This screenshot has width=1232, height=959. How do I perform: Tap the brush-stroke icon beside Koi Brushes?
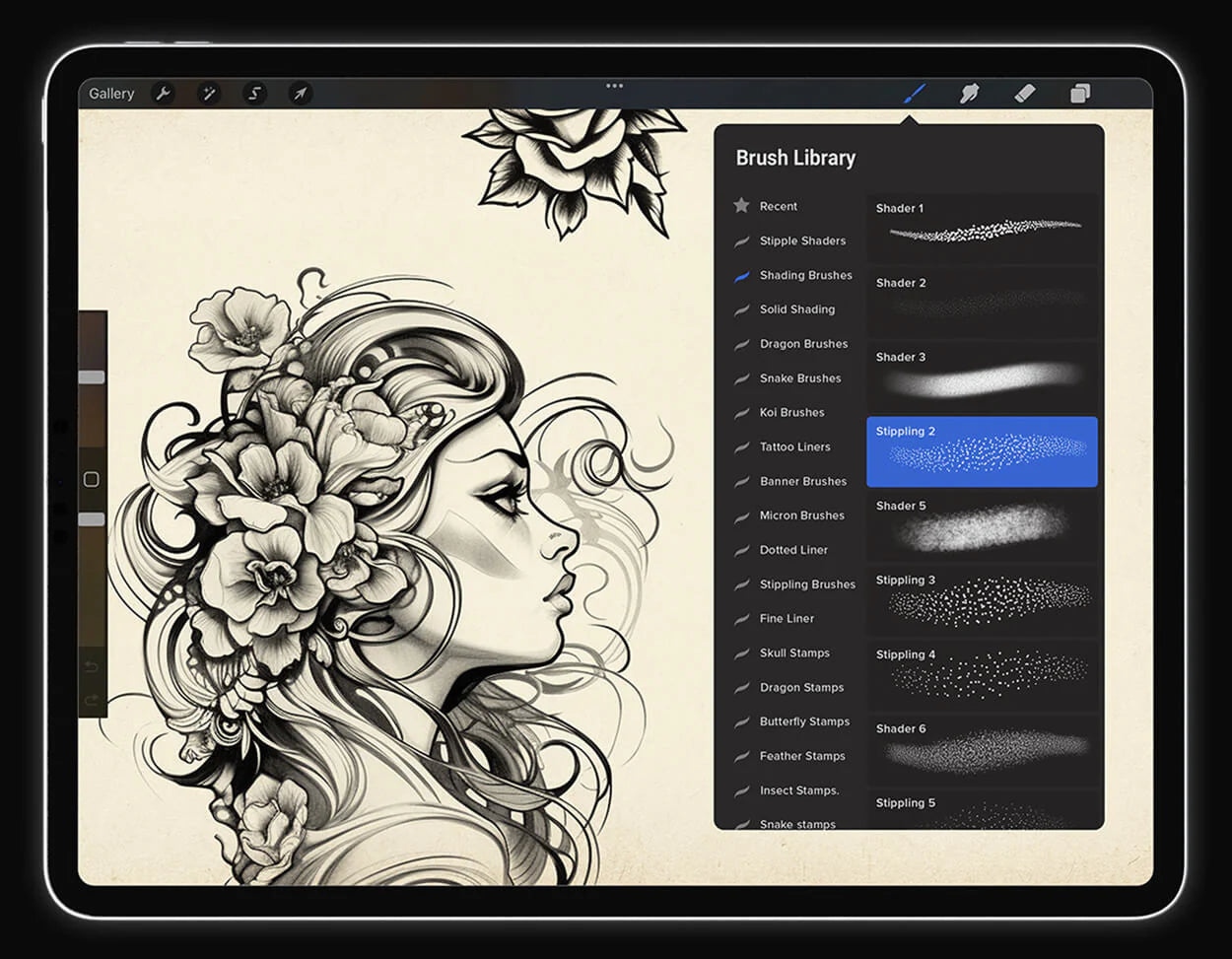point(741,413)
